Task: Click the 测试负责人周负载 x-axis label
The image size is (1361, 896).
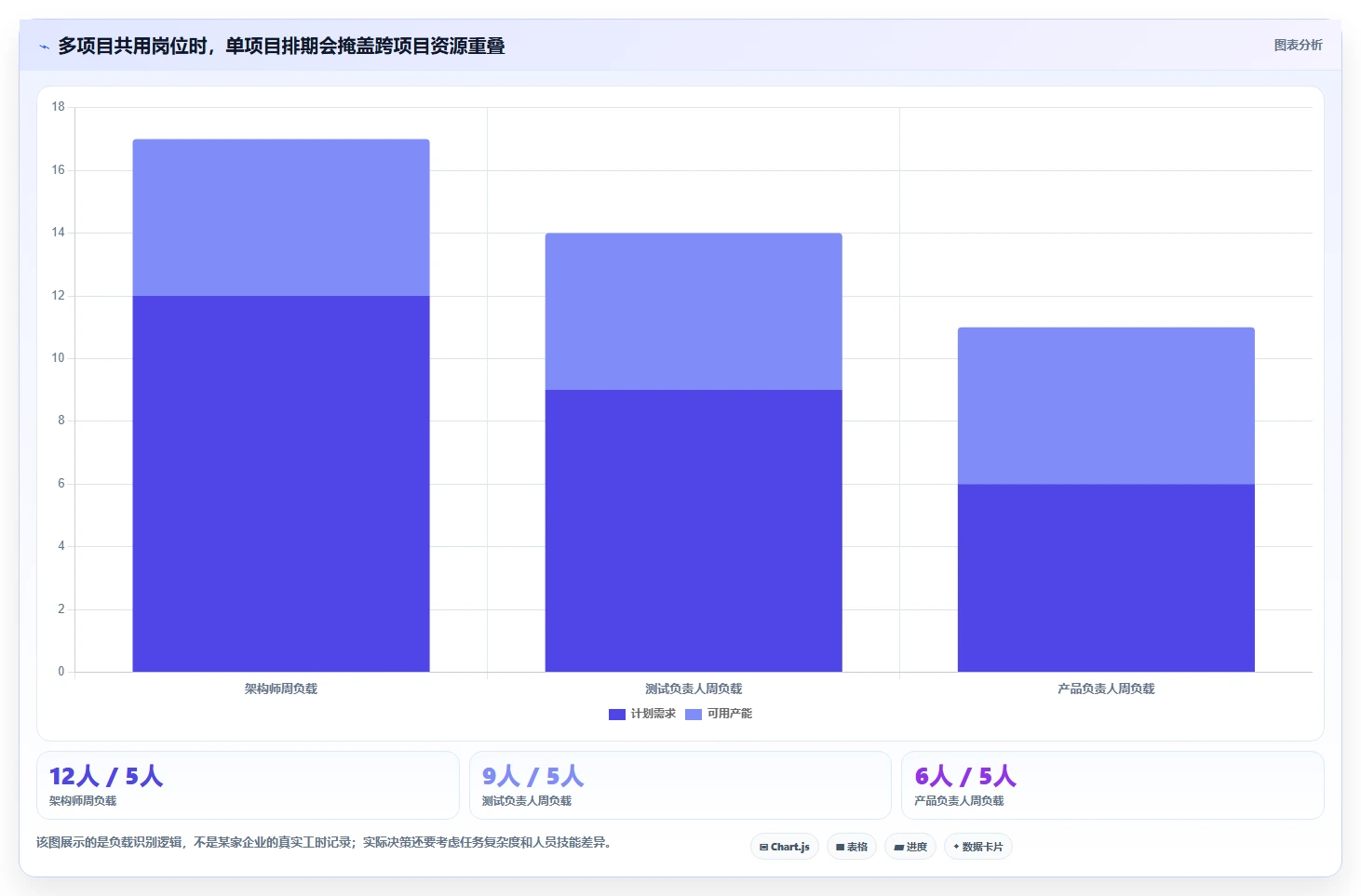Action: (x=694, y=689)
